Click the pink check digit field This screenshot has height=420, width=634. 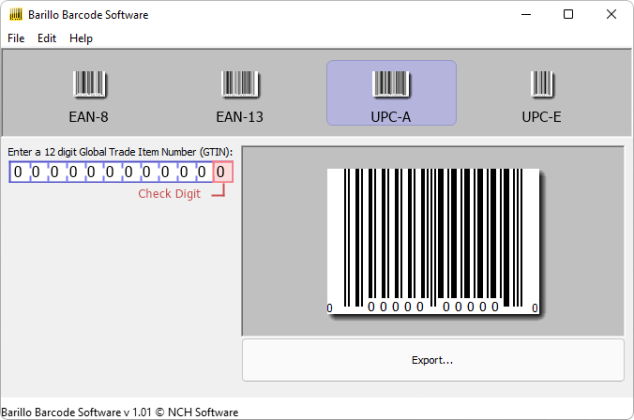click(x=223, y=172)
